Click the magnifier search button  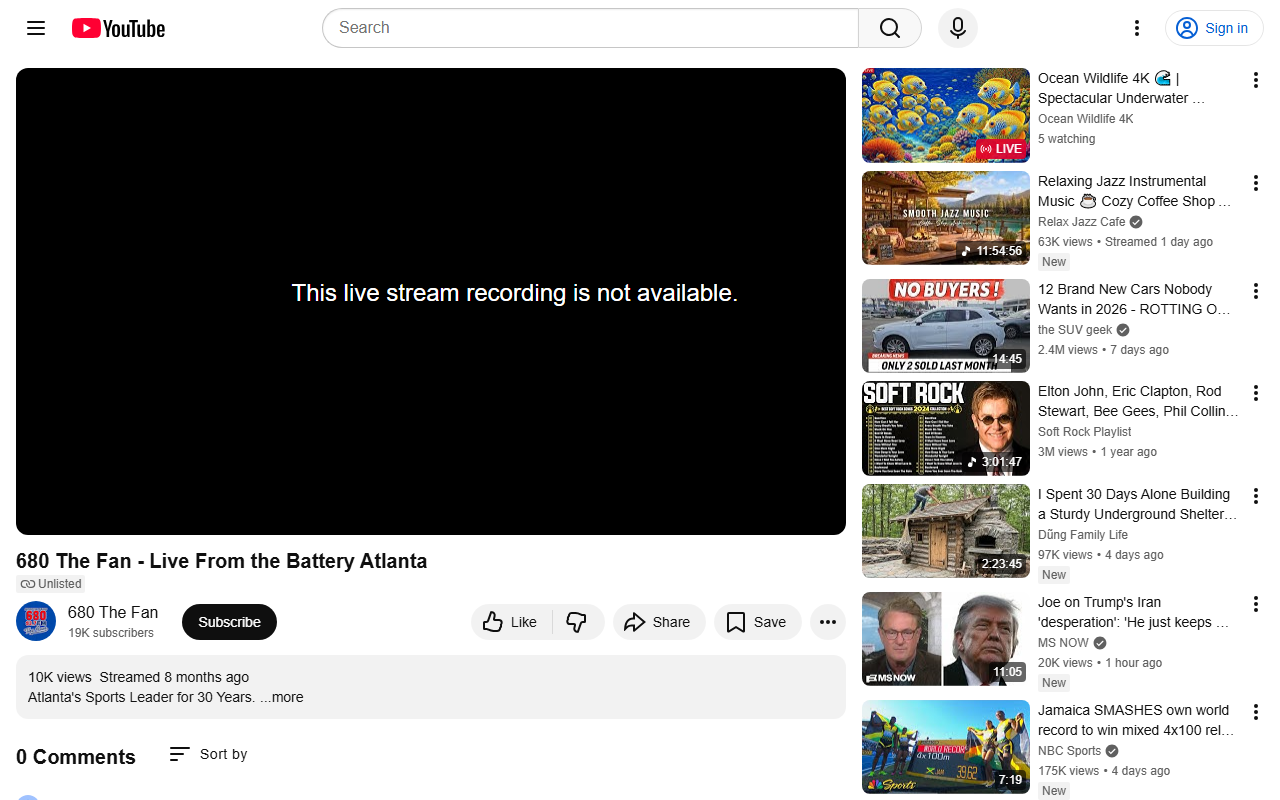[x=890, y=28]
